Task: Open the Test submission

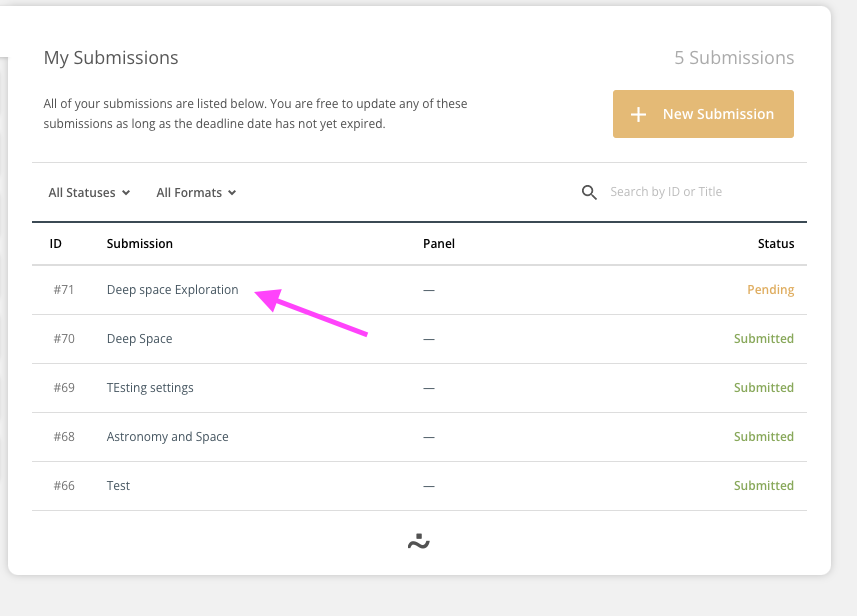Action: pyautogui.click(x=117, y=485)
